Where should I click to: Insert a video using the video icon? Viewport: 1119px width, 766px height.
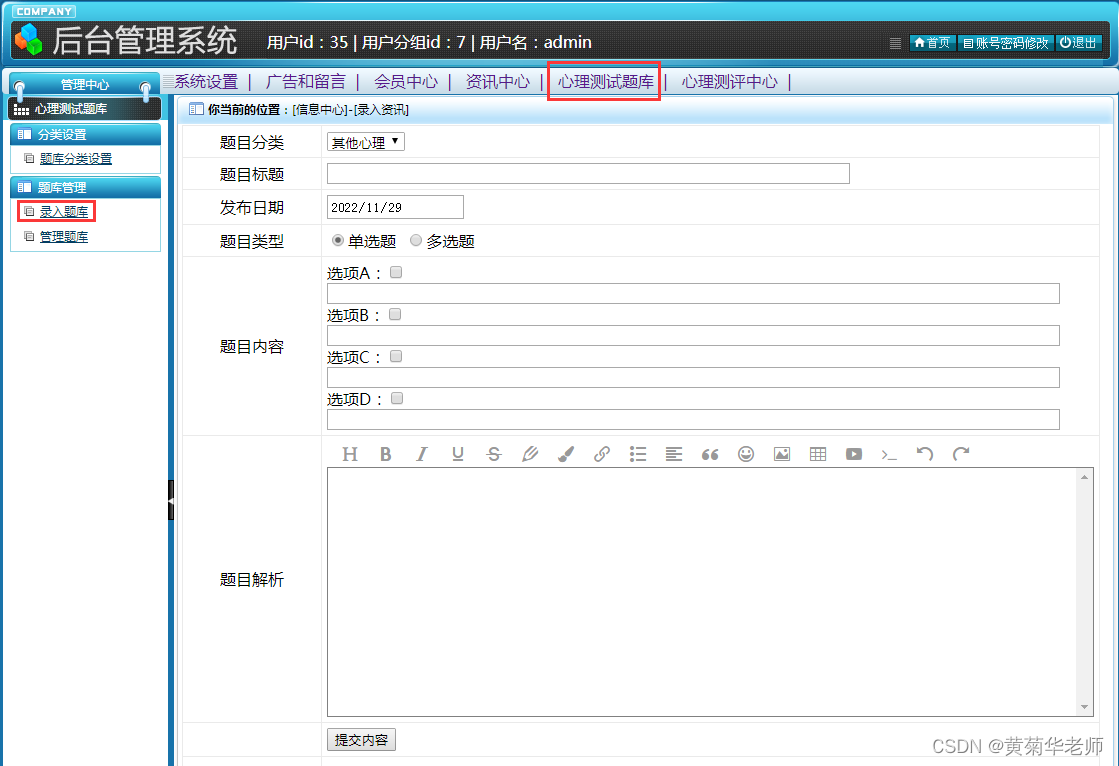(x=853, y=454)
